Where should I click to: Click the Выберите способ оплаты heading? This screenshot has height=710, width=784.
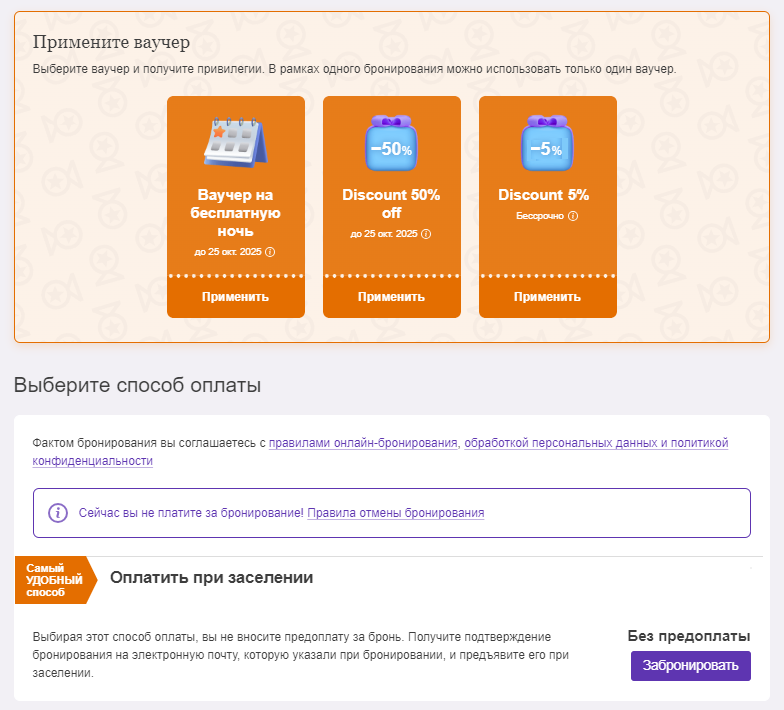click(x=138, y=385)
